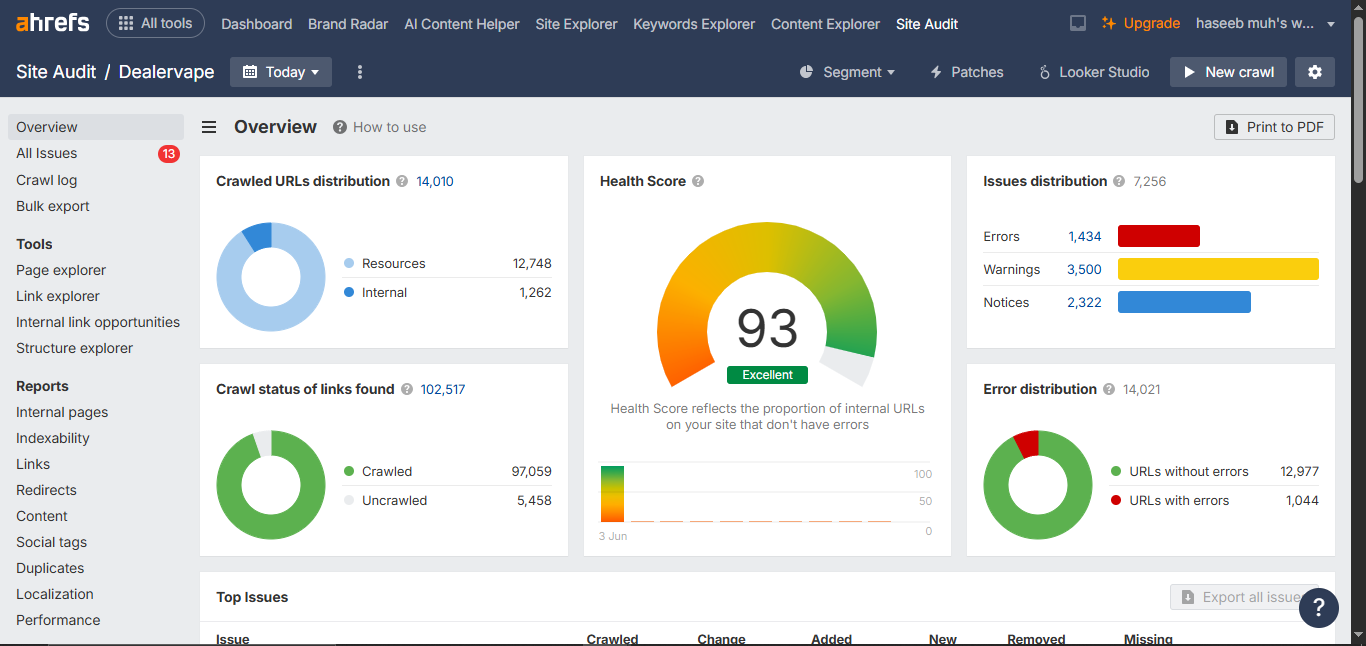Click the yellow Warnings bar
Screen dimensions: 1366x646
click(1218, 269)
